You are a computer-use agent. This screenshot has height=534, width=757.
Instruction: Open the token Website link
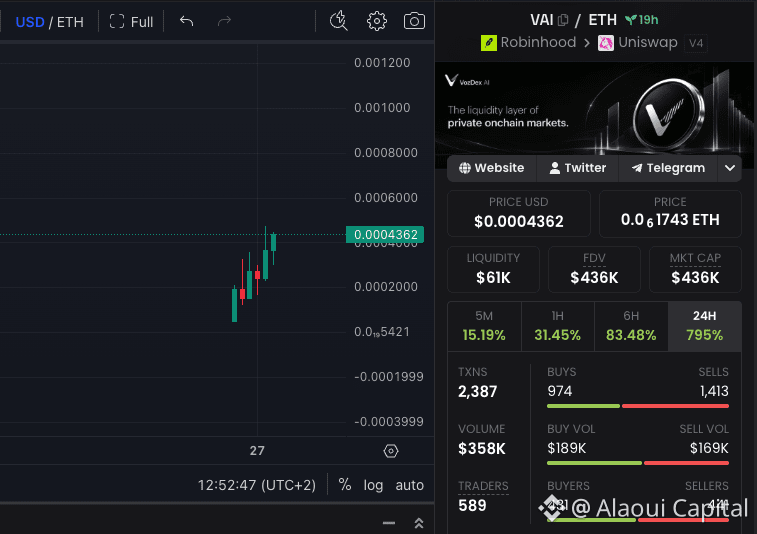click(x=491, y=168)
